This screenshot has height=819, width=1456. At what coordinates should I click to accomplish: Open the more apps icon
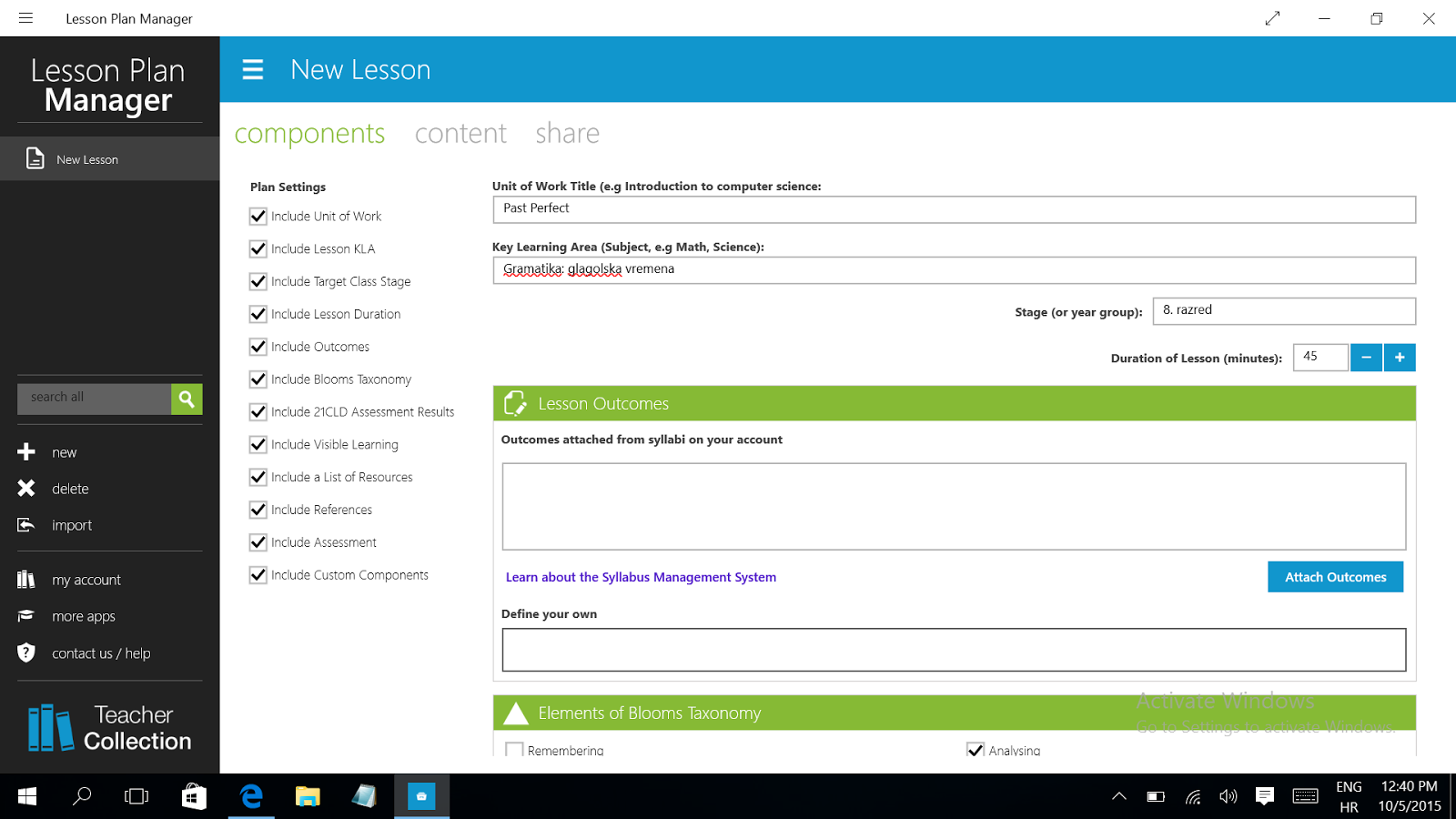[x=26, y=616]
